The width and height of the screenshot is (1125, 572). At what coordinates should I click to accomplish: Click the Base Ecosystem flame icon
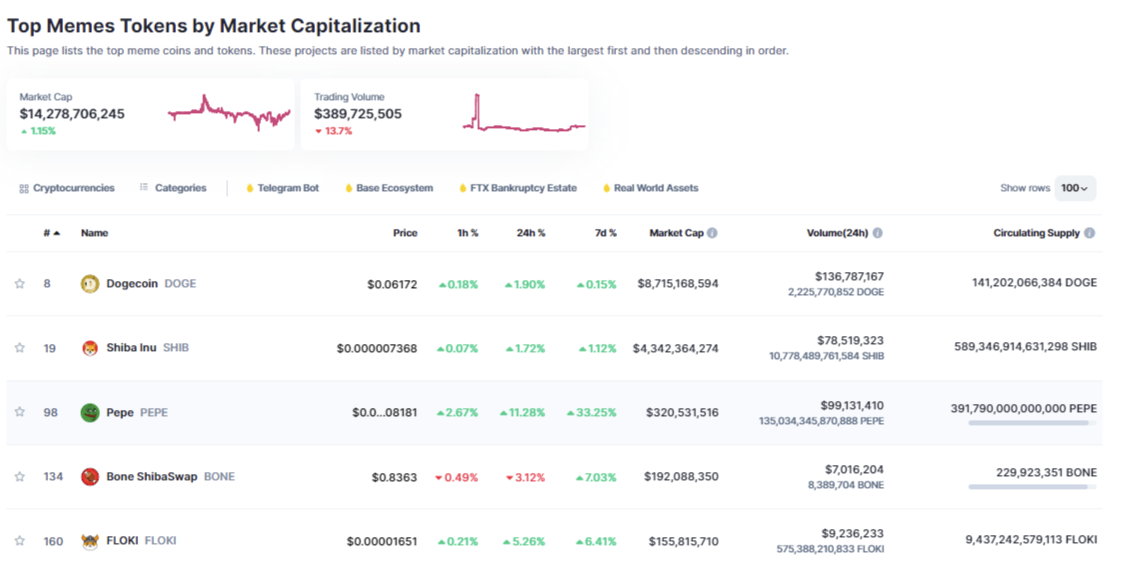click(x=349, y=188)
